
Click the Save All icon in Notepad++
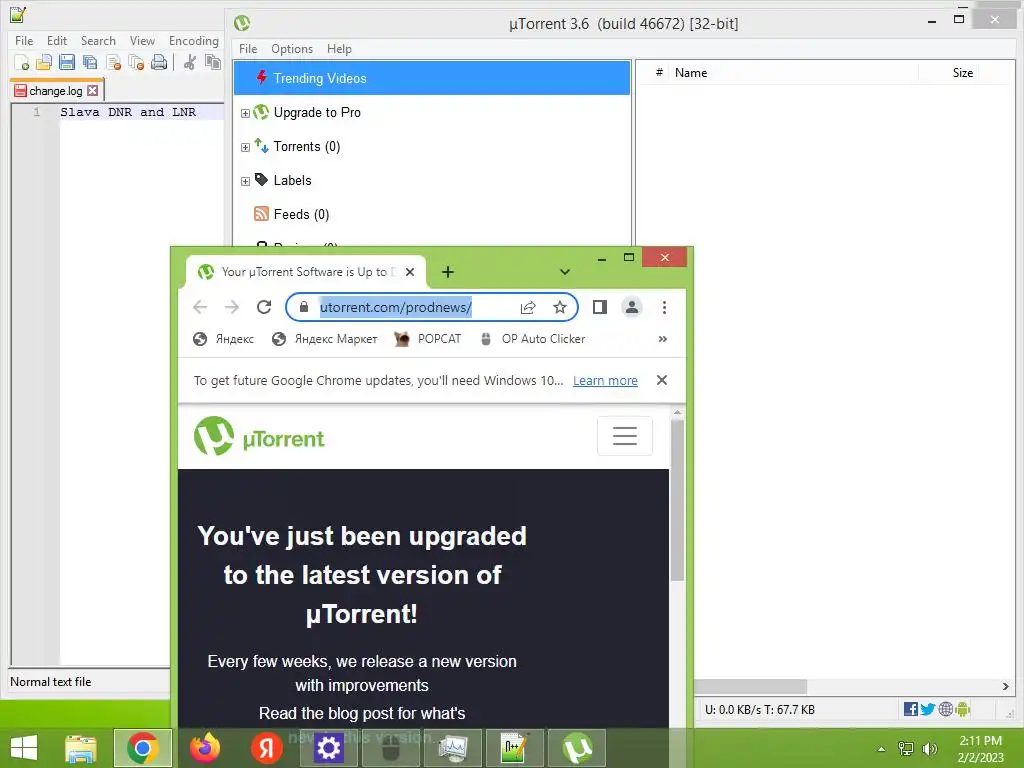click(x=89, y=63)
